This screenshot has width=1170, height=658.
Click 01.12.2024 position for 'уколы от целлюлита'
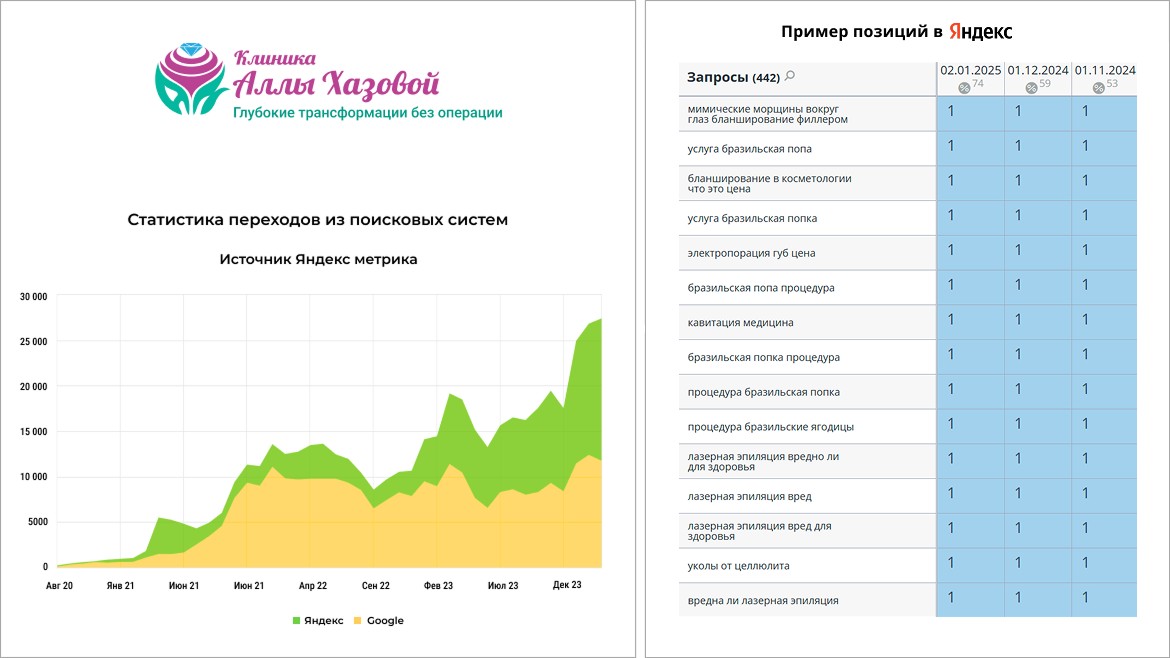[1038, 565]
